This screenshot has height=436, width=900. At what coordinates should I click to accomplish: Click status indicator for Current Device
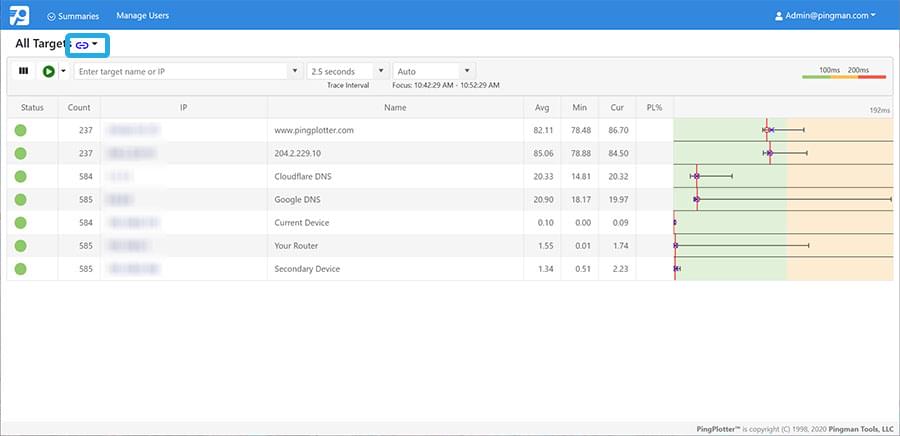click(x=21, y=223)
